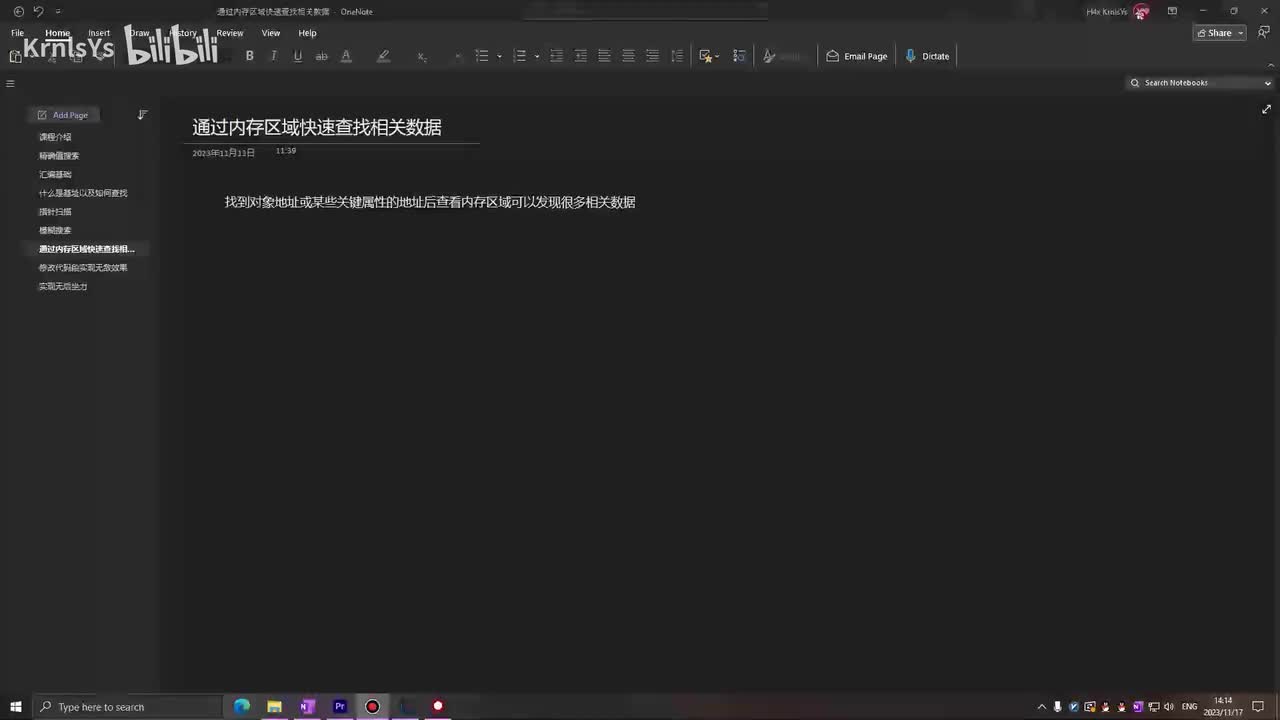This screenshot has height=720, width=1280.
Task: Open page '指针扫描'
Action: tap(55, 212)
